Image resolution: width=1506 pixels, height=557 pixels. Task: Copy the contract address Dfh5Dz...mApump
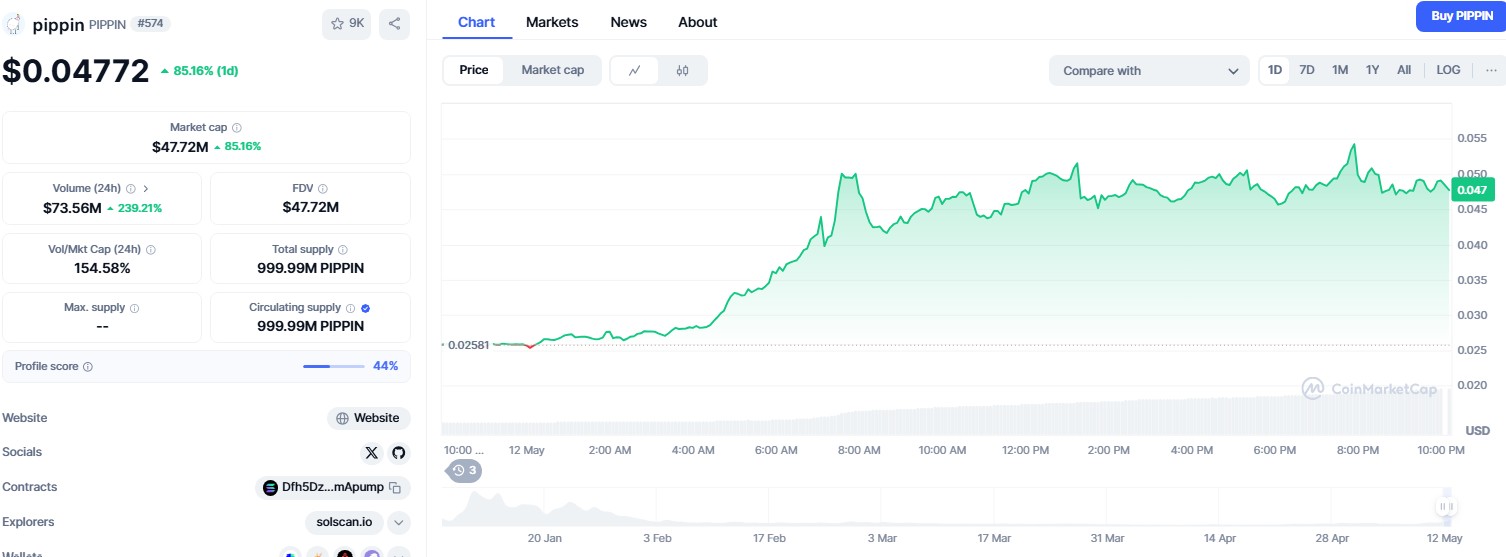click(x=395, y=488)
